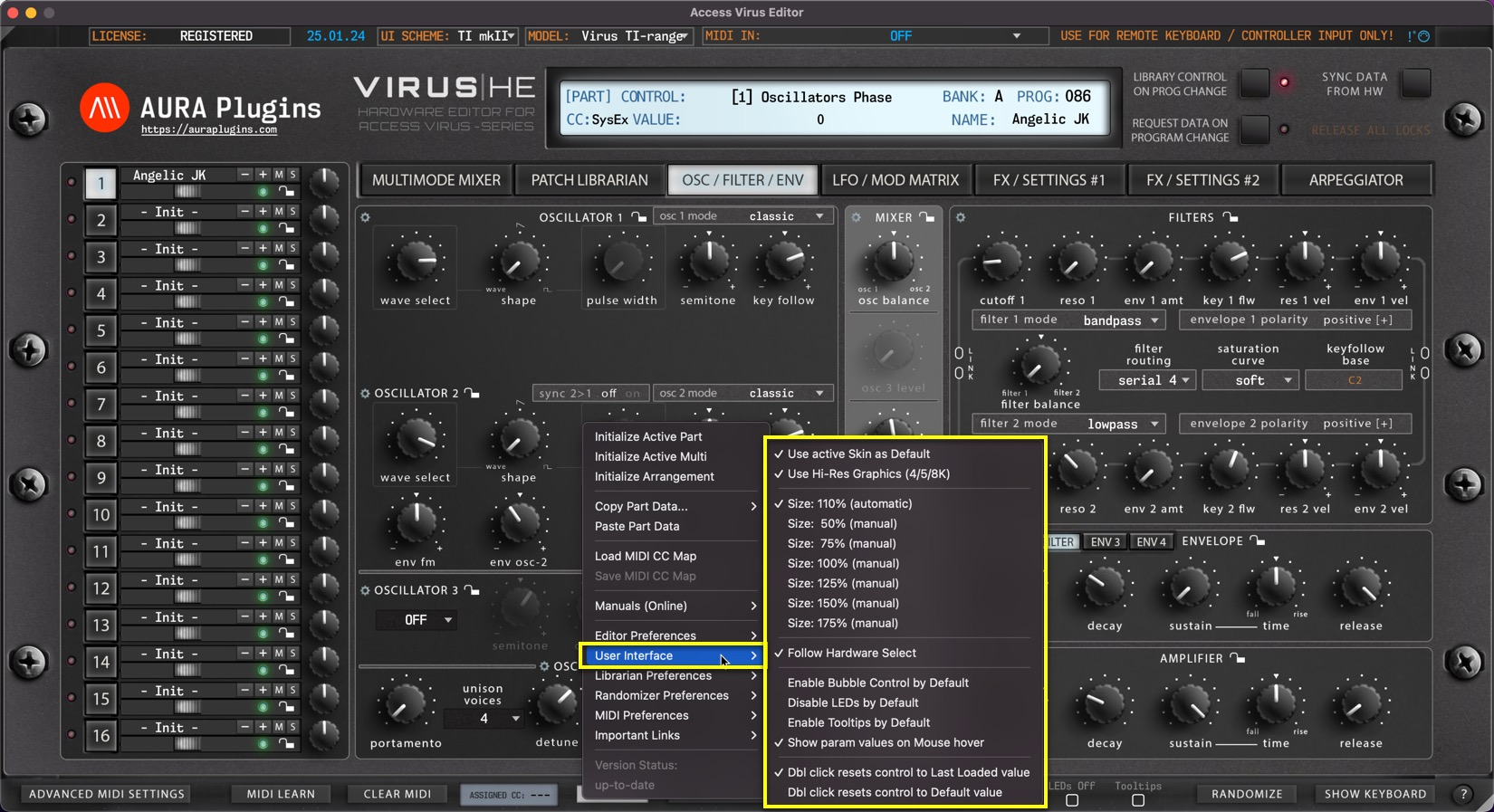Select Size: 150% (manual) menu item
The height and width of the screenshot is (812, 1494).
[x=843, y=603]
